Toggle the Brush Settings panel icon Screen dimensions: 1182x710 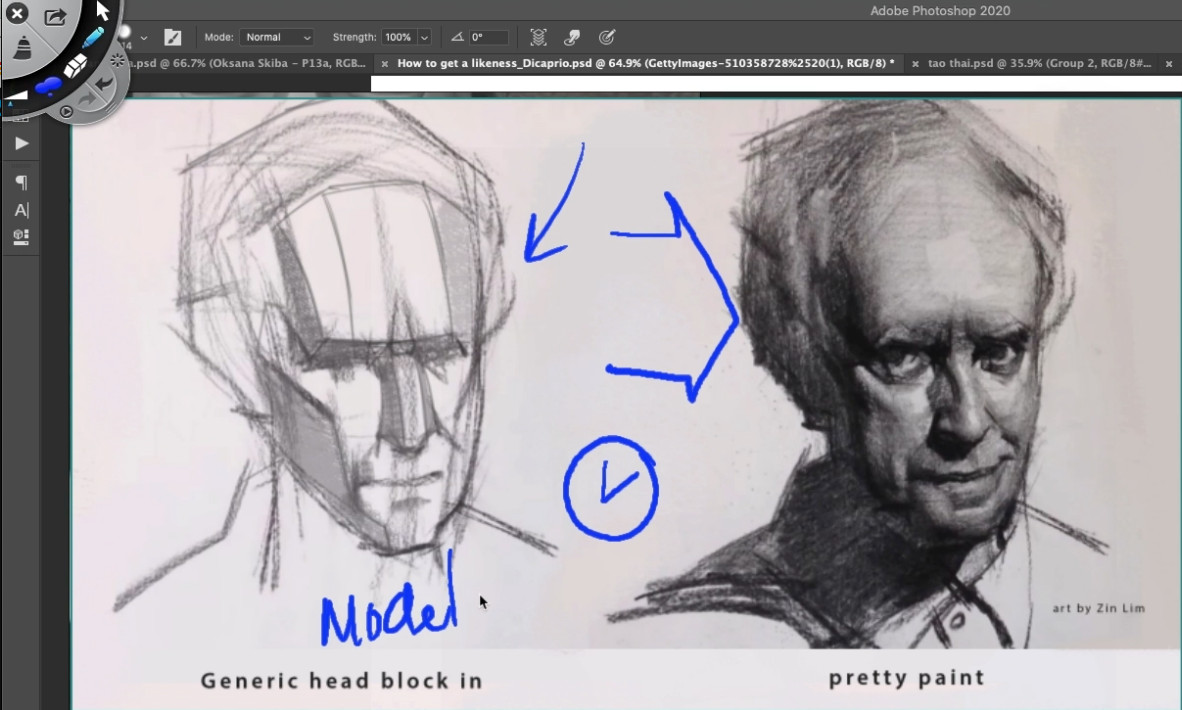tap(173, 37)
